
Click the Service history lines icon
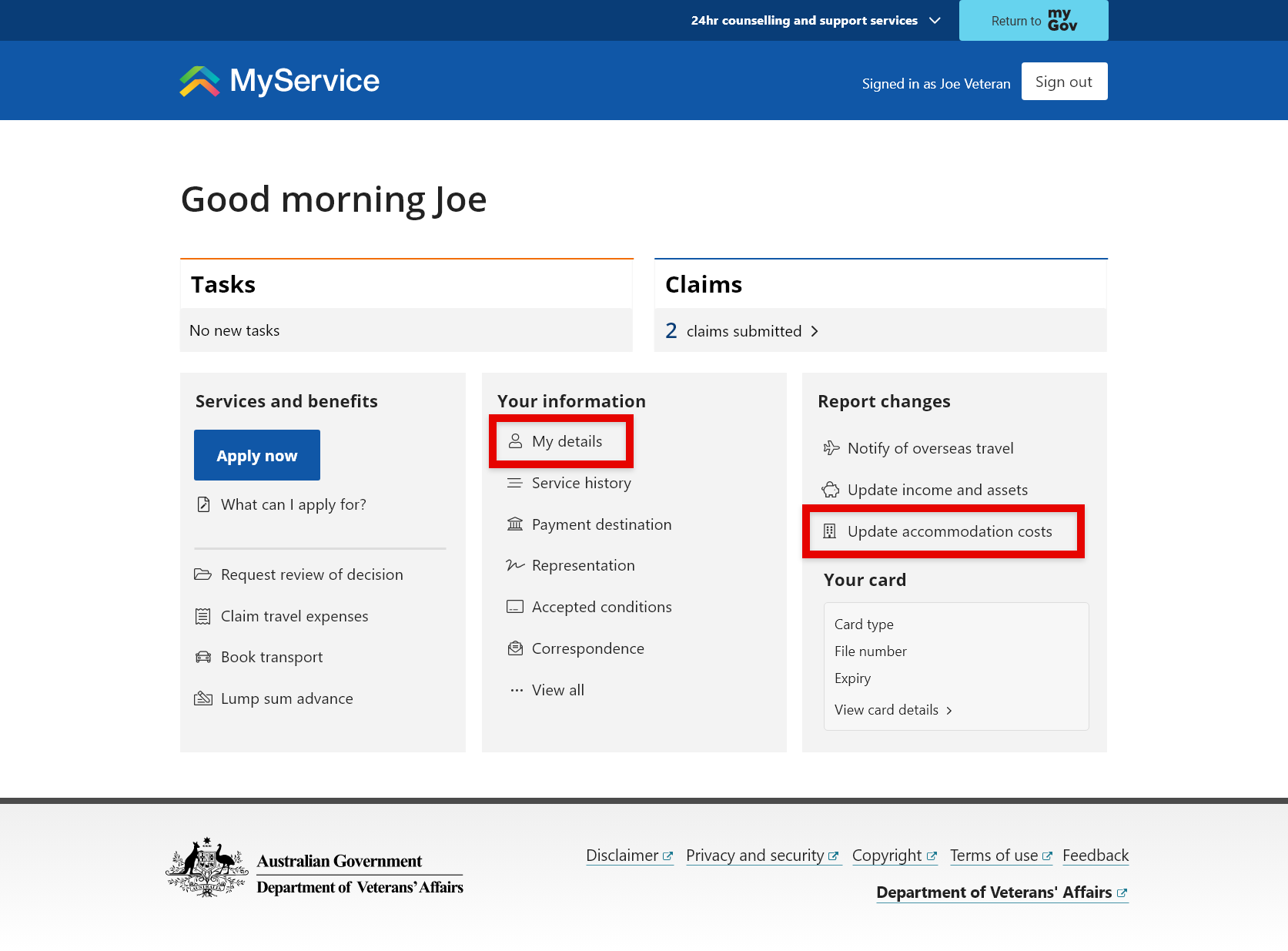515,483
